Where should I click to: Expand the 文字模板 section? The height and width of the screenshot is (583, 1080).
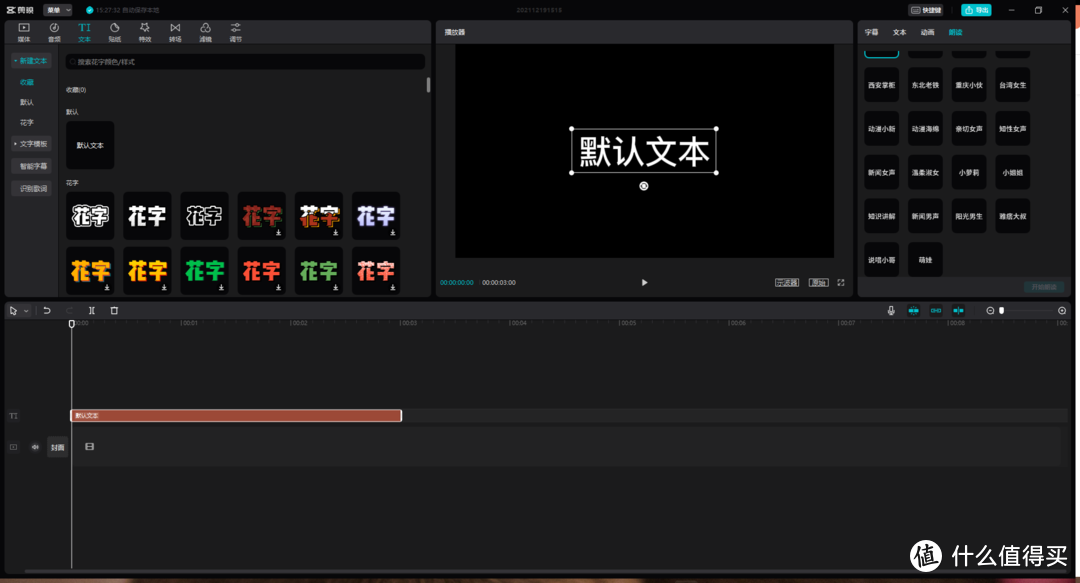pos(31,144)
